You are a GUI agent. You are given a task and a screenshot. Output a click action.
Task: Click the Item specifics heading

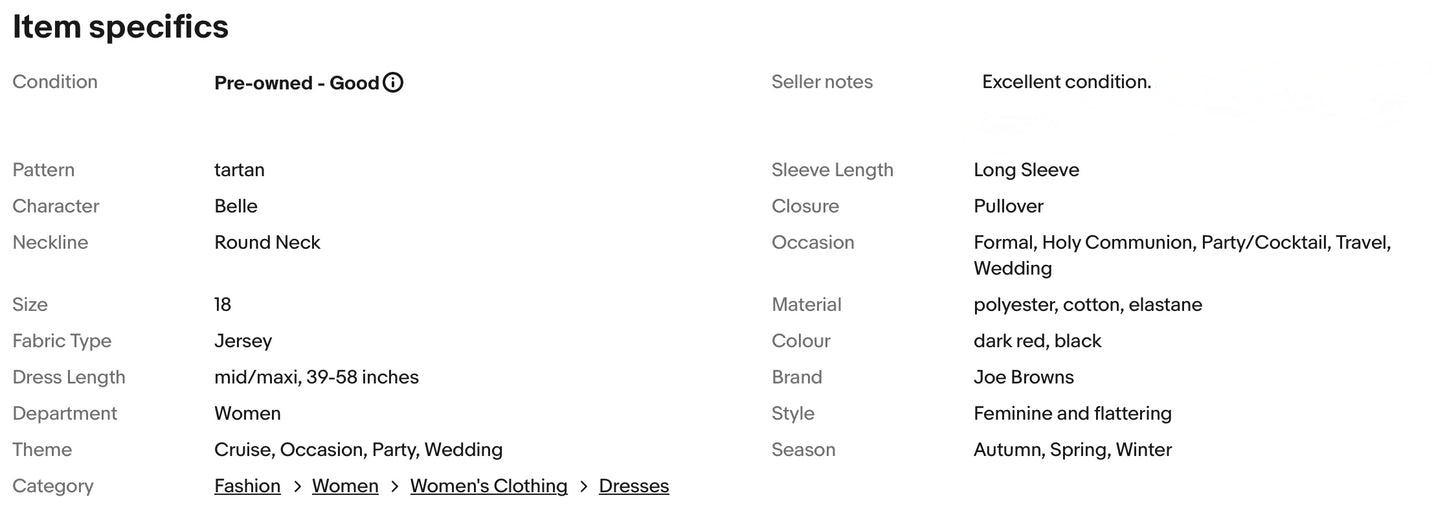pos(120,27)
